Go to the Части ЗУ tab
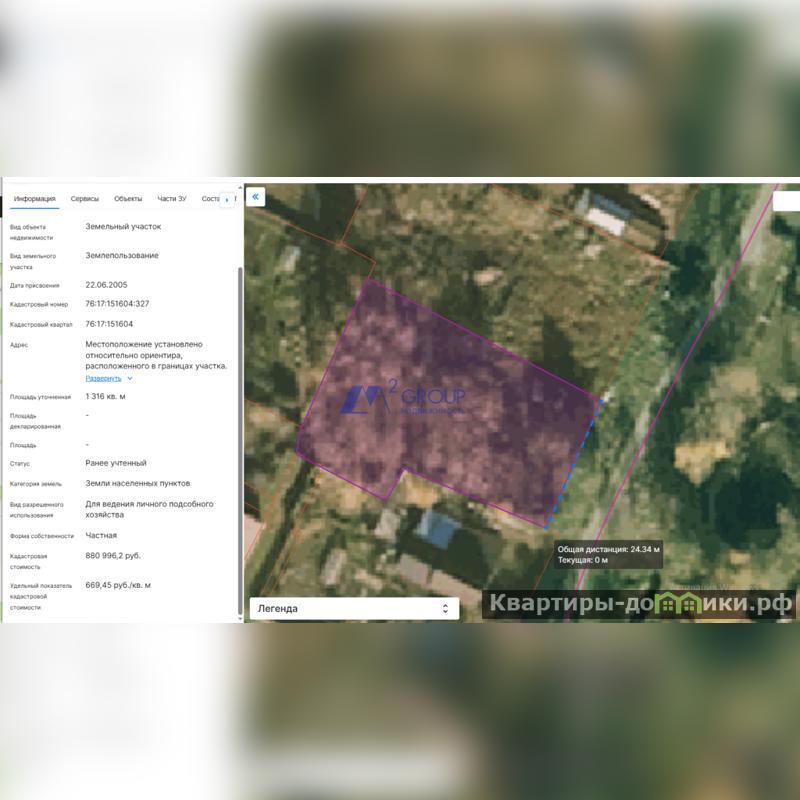The image size is (800, 800). 172,199
